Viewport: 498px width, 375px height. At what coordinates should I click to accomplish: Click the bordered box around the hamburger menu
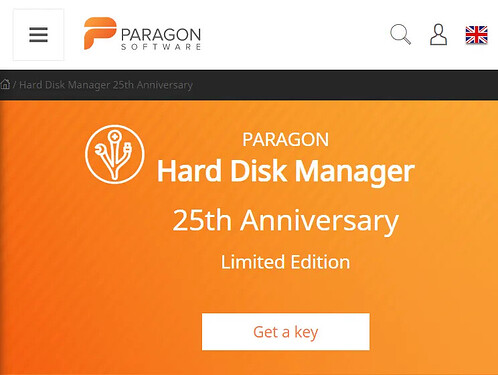(38, 35)
